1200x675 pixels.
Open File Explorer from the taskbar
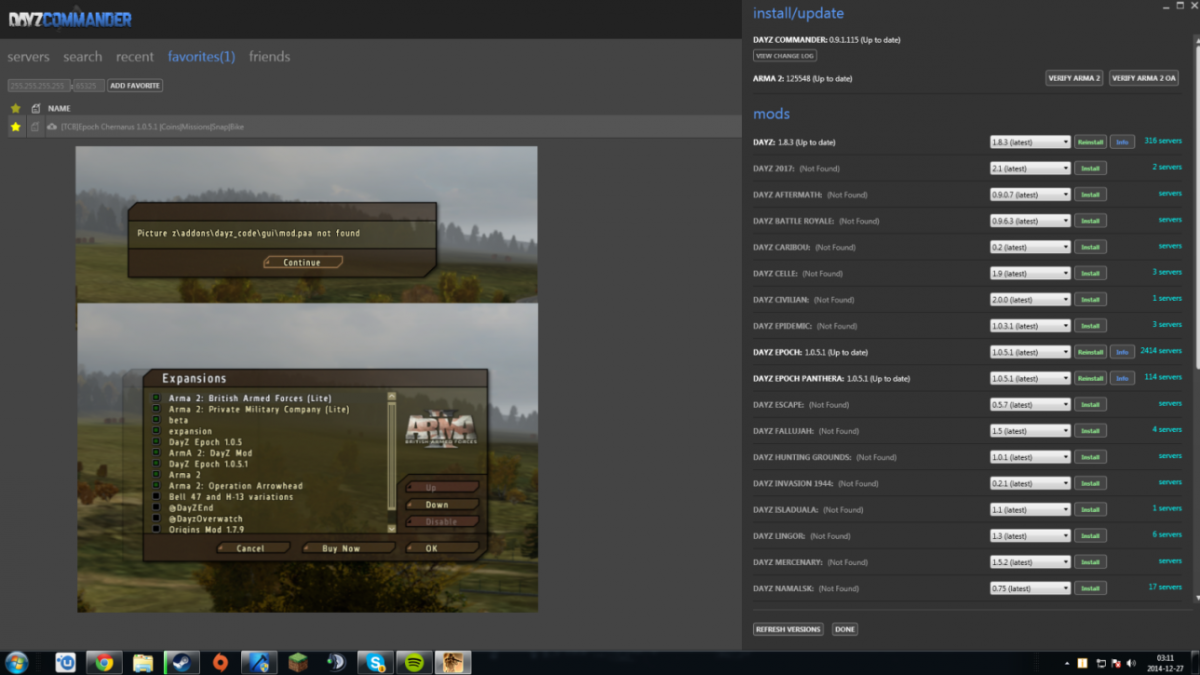143,663
